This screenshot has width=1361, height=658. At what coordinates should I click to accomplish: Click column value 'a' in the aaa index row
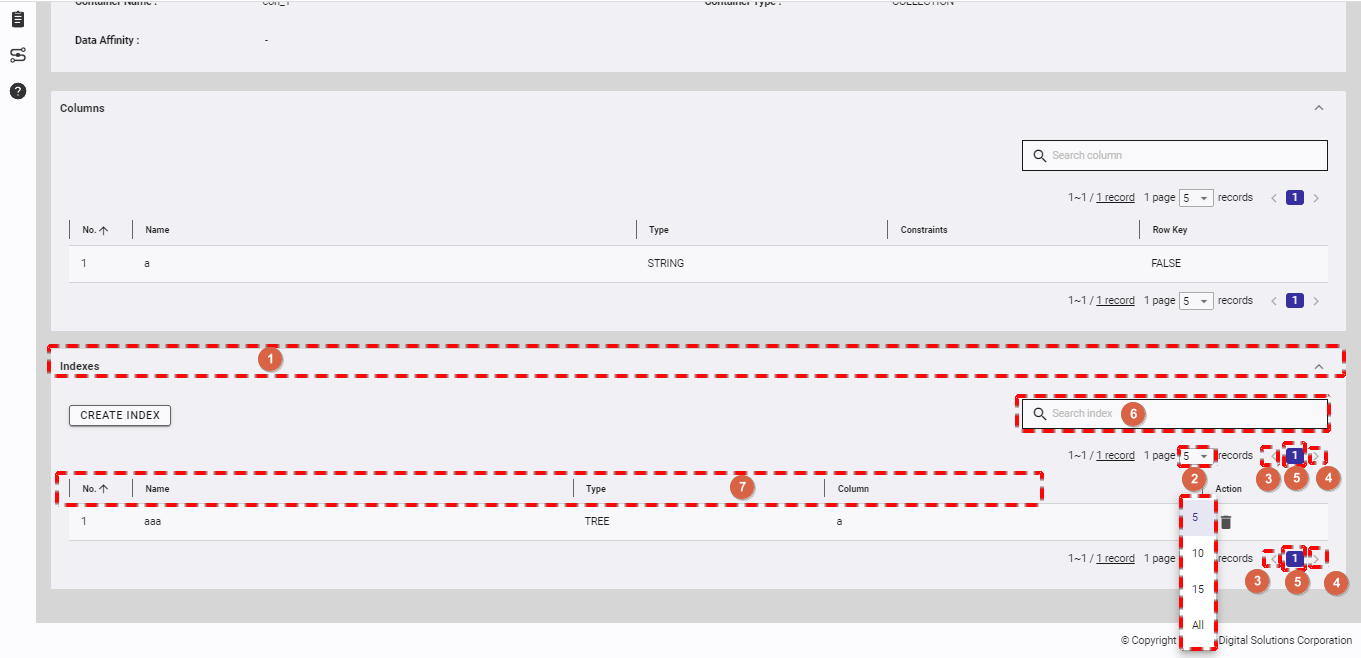(841, 522)
